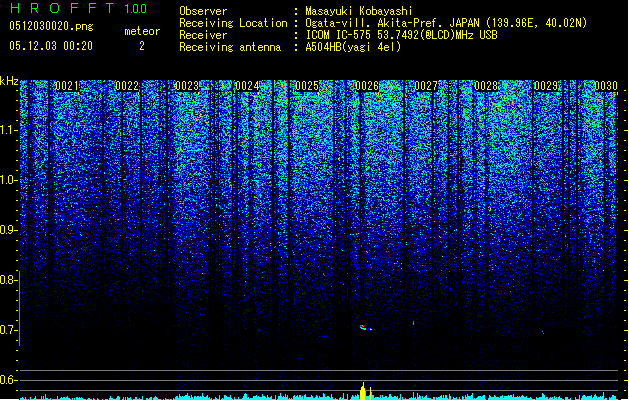
Task: Click the 0.9 kHz axis tick label
Action: pyautogui.click(x=8, y=230)
